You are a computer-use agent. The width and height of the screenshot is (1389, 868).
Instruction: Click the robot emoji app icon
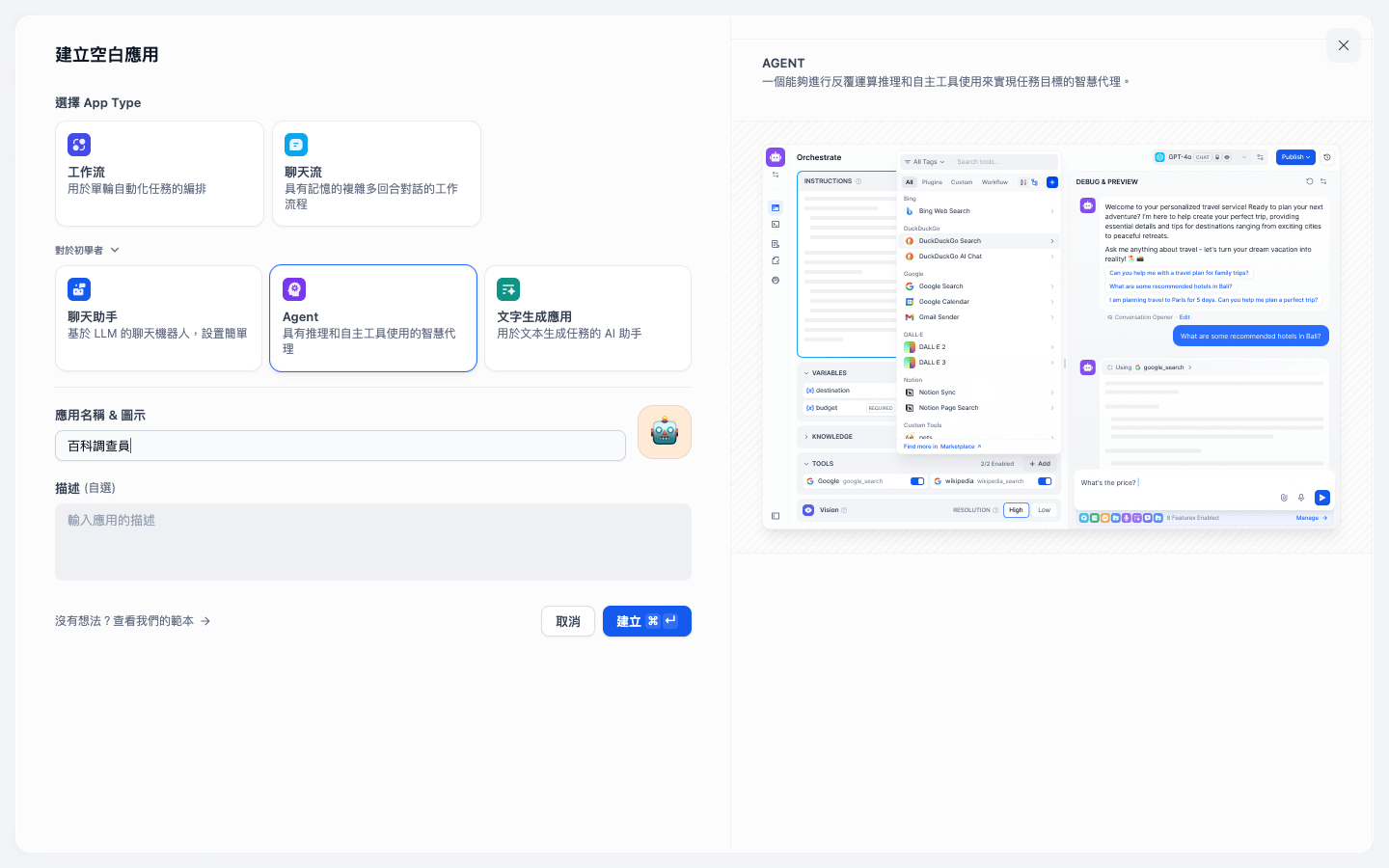(665, 432)
